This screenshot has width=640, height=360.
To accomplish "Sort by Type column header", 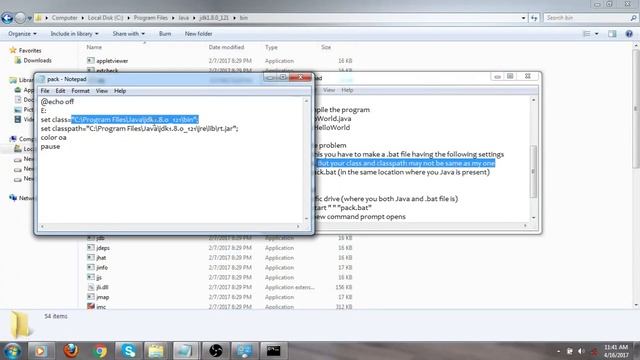I will point(271,47).
